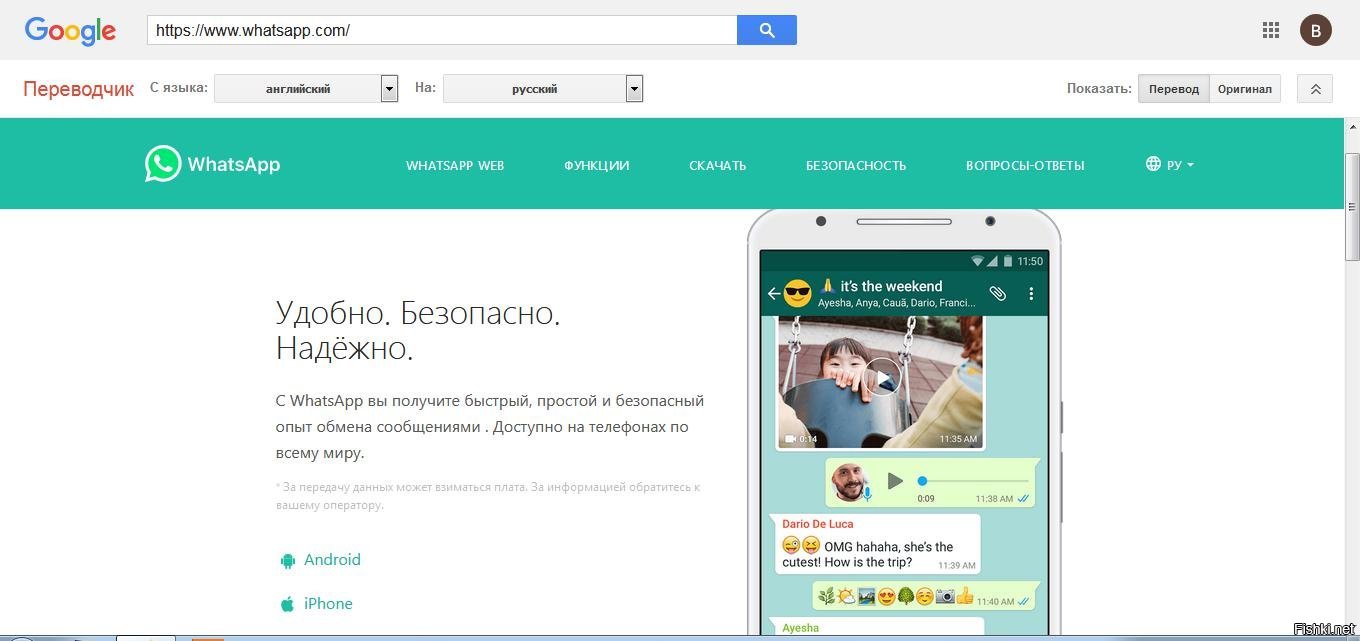Viewport: 1360px width, 641px height.
Task: Open the target language dropdown (русский)
Action: point(543,89)
